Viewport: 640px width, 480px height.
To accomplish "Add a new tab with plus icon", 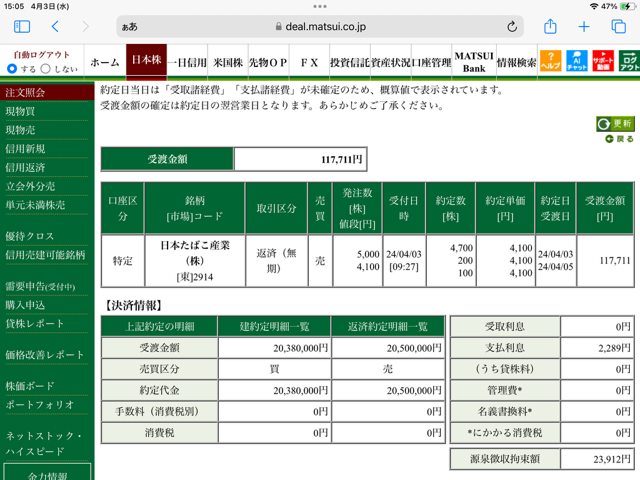I will 584,27.
